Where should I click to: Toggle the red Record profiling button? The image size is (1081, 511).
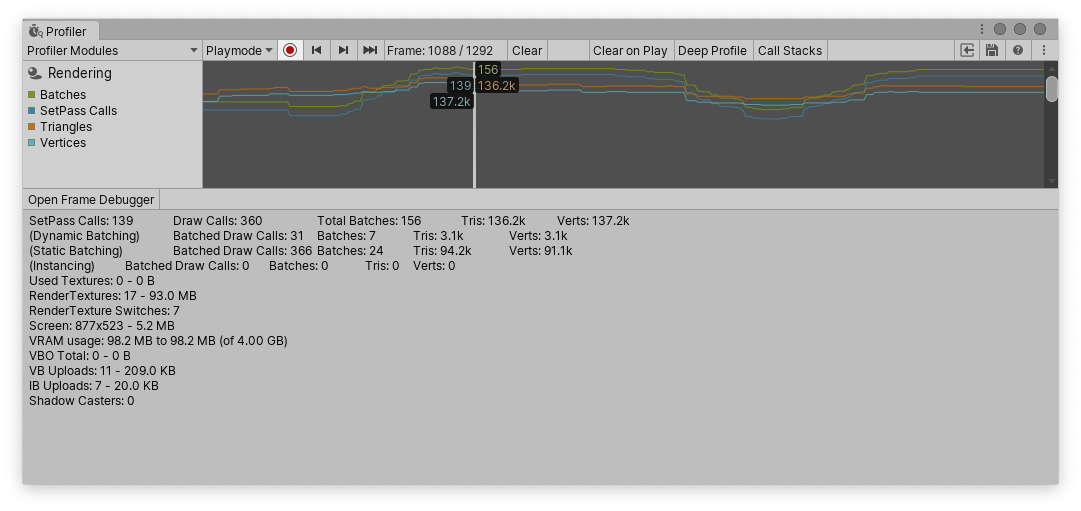pos(290,50)
